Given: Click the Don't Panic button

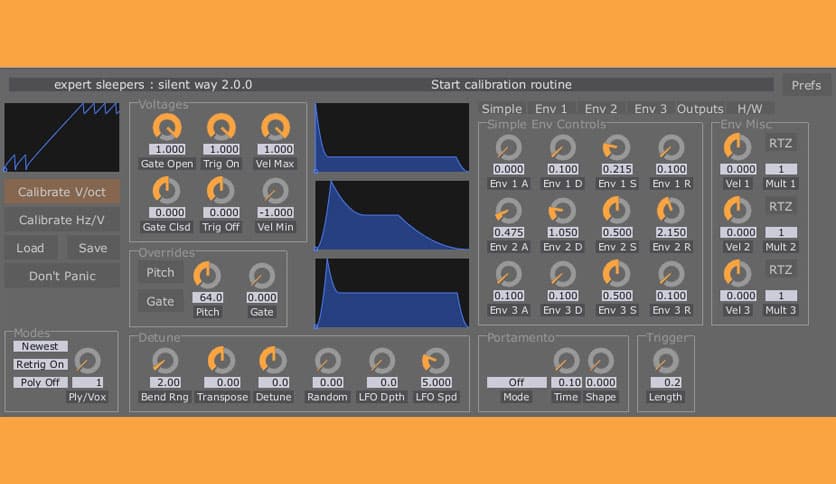Looking at the screenshot, I should 62,276.
